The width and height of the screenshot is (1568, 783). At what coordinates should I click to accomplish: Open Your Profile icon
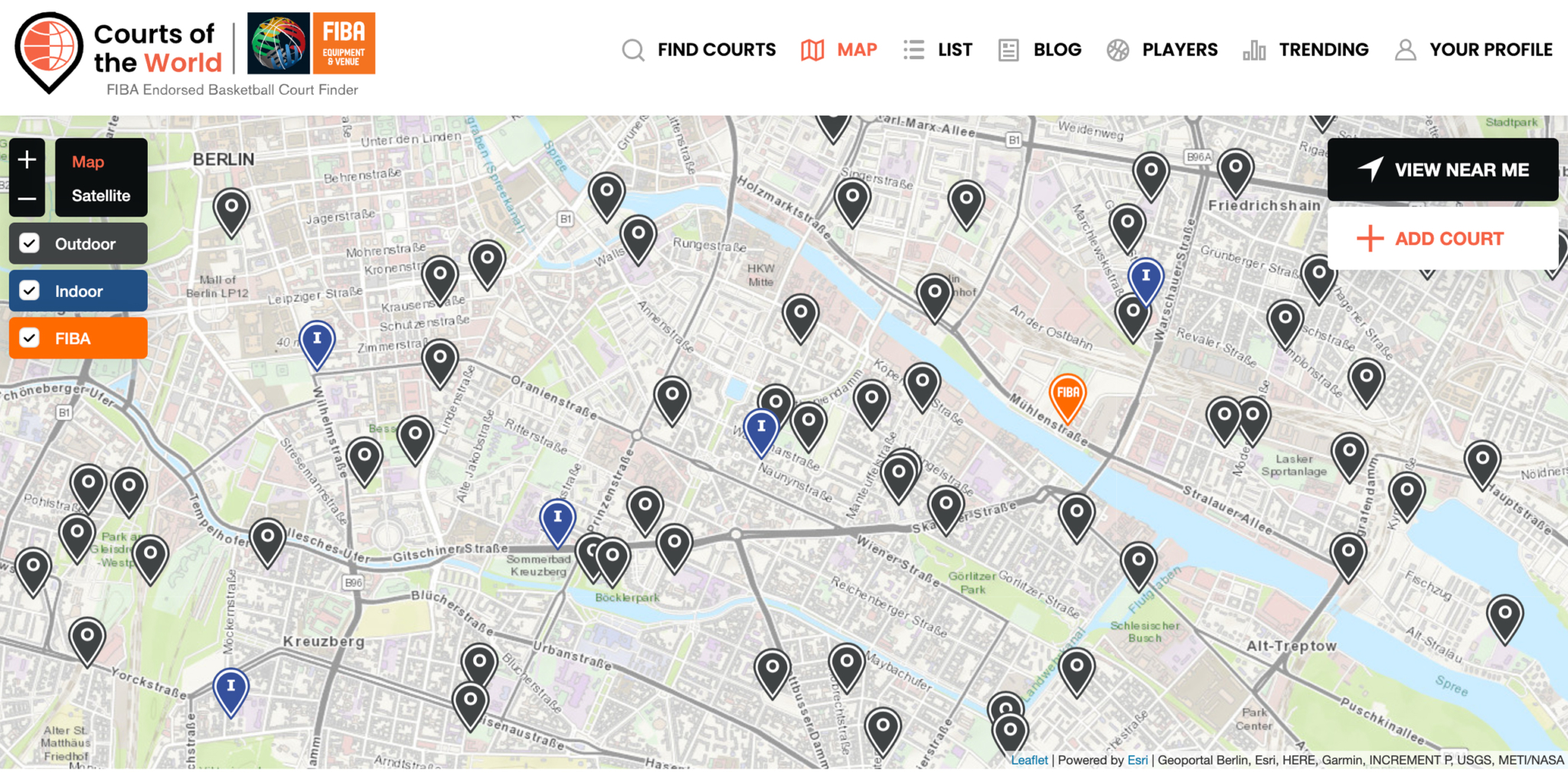[x=1406, y=50]
